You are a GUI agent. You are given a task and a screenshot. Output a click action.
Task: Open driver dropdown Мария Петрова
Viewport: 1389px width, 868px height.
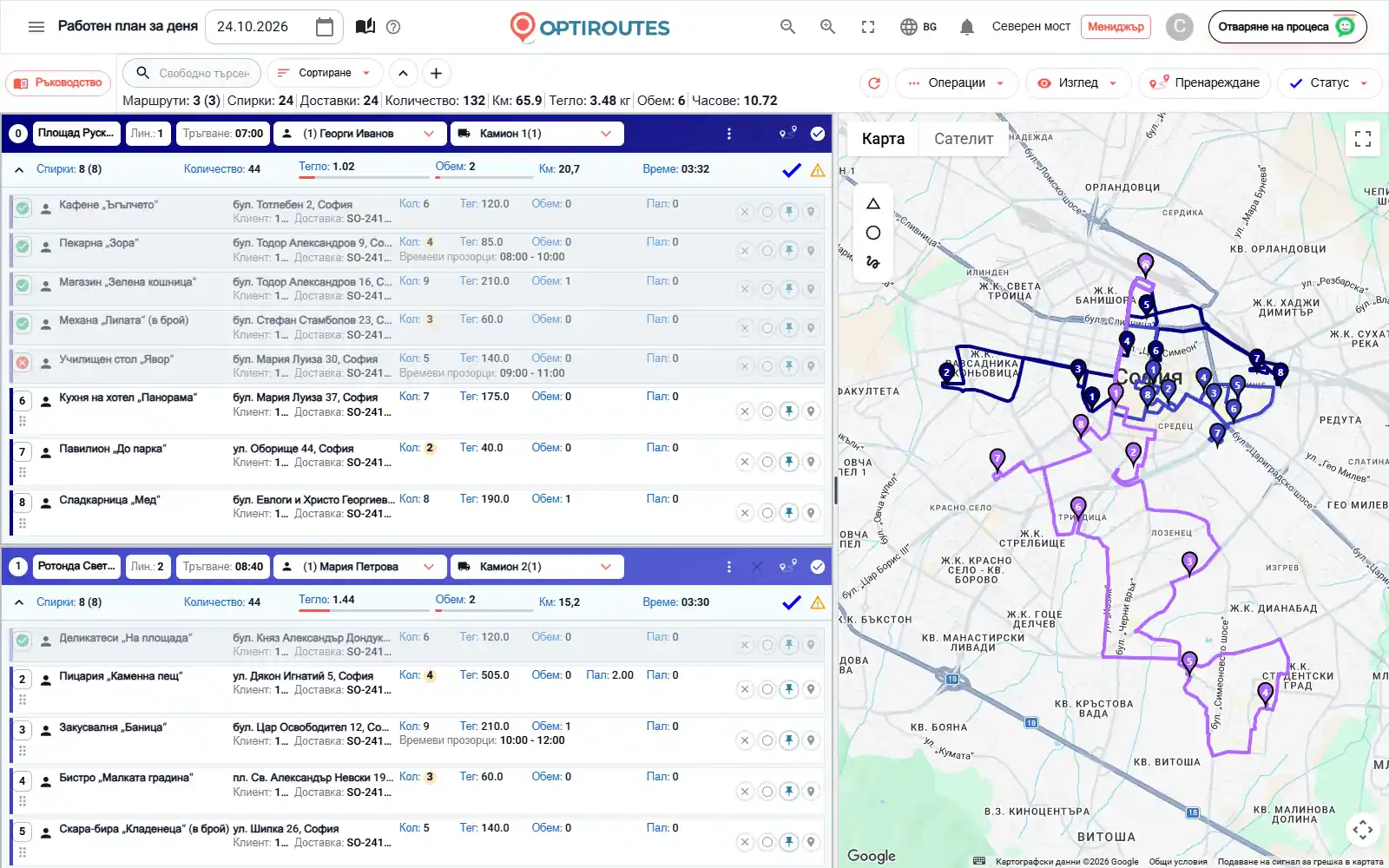tap(360, 567)
